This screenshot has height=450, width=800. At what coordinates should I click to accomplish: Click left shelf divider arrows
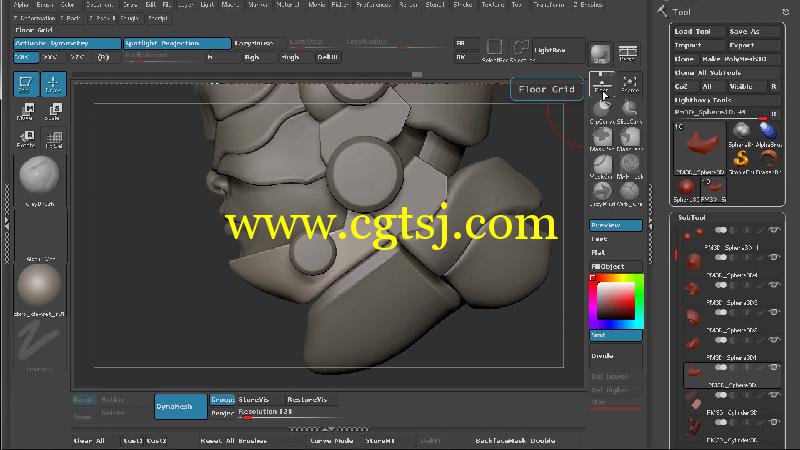(7, 223)
